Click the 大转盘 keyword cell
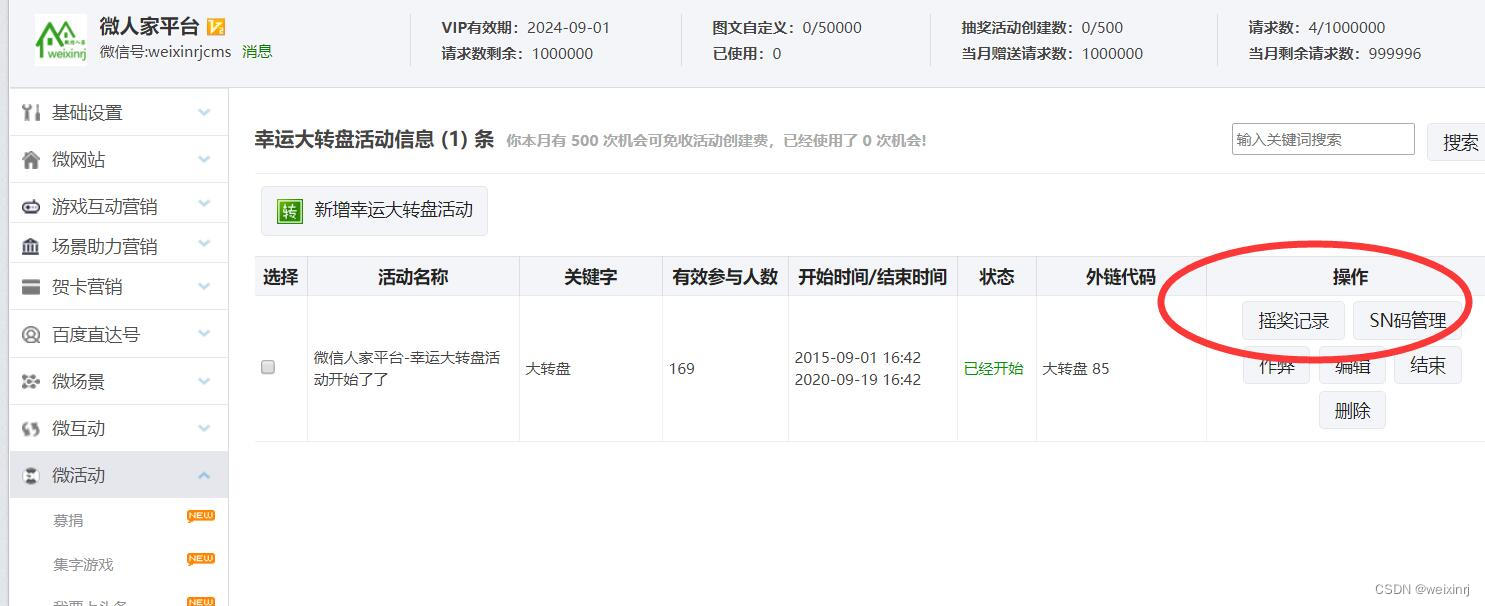Image resolution: width=1485 pixels, height=606 pixels. click(x=548, y=368)
